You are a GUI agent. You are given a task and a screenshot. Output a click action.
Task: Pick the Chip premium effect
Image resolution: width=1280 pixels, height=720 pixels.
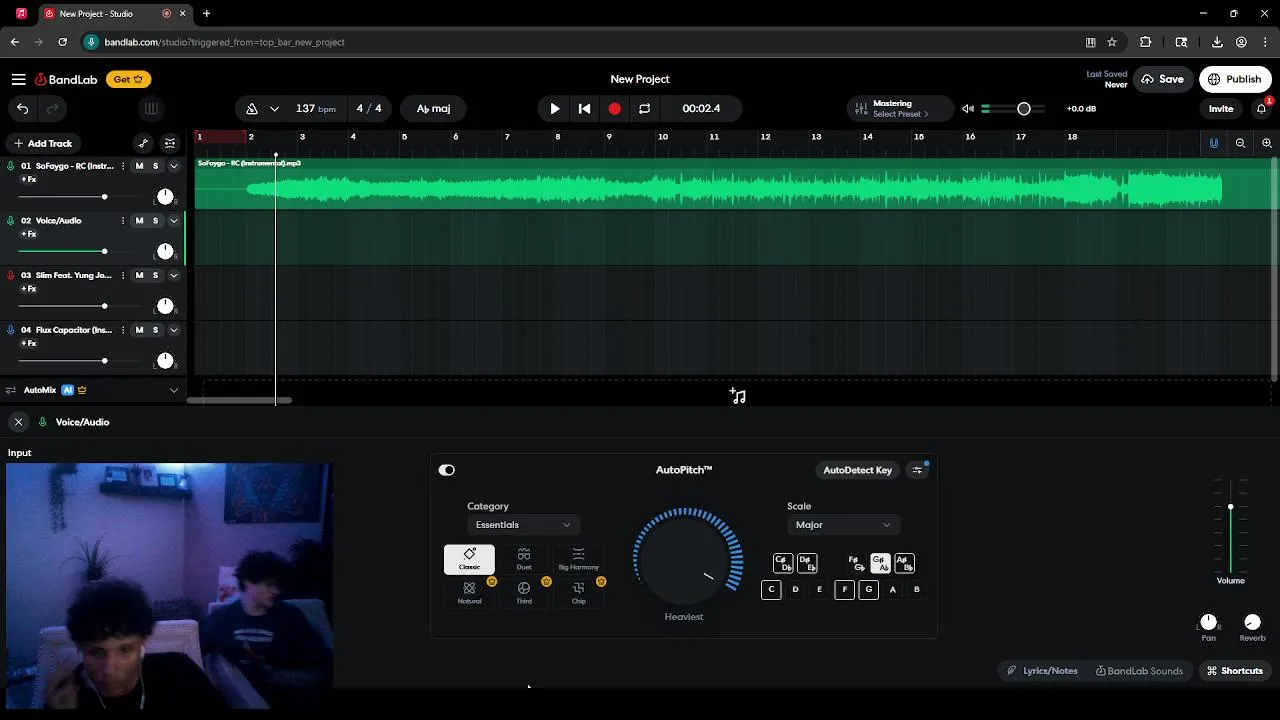[x=578, y=592]
